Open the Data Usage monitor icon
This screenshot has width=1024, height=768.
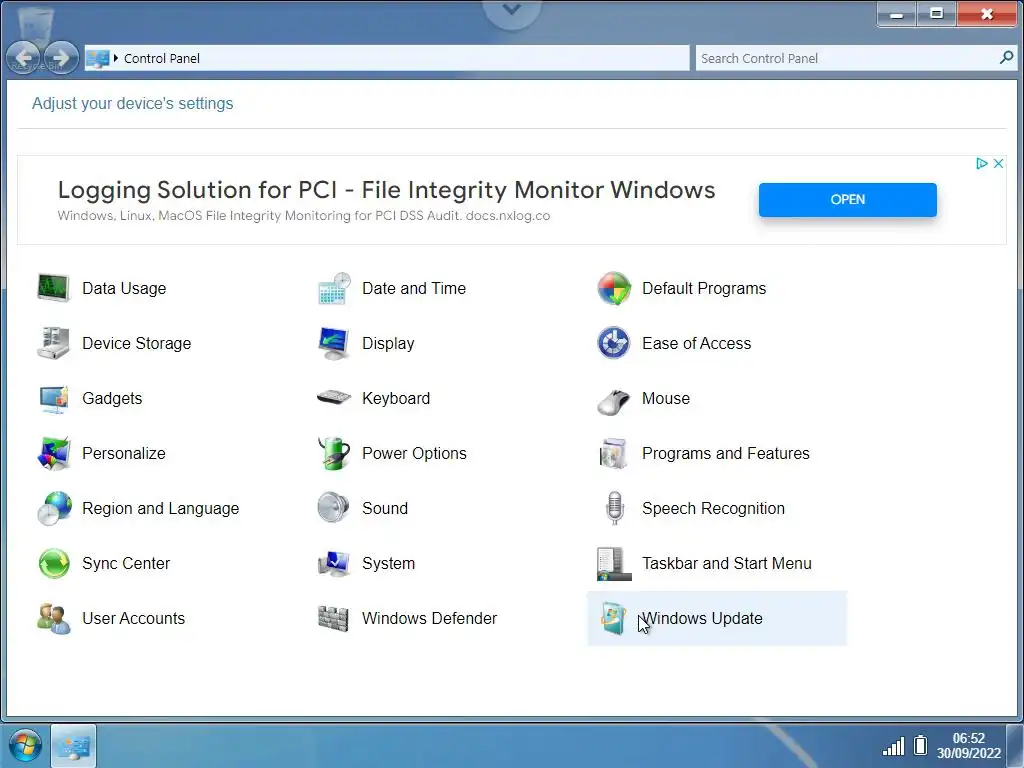coord(54,288)
